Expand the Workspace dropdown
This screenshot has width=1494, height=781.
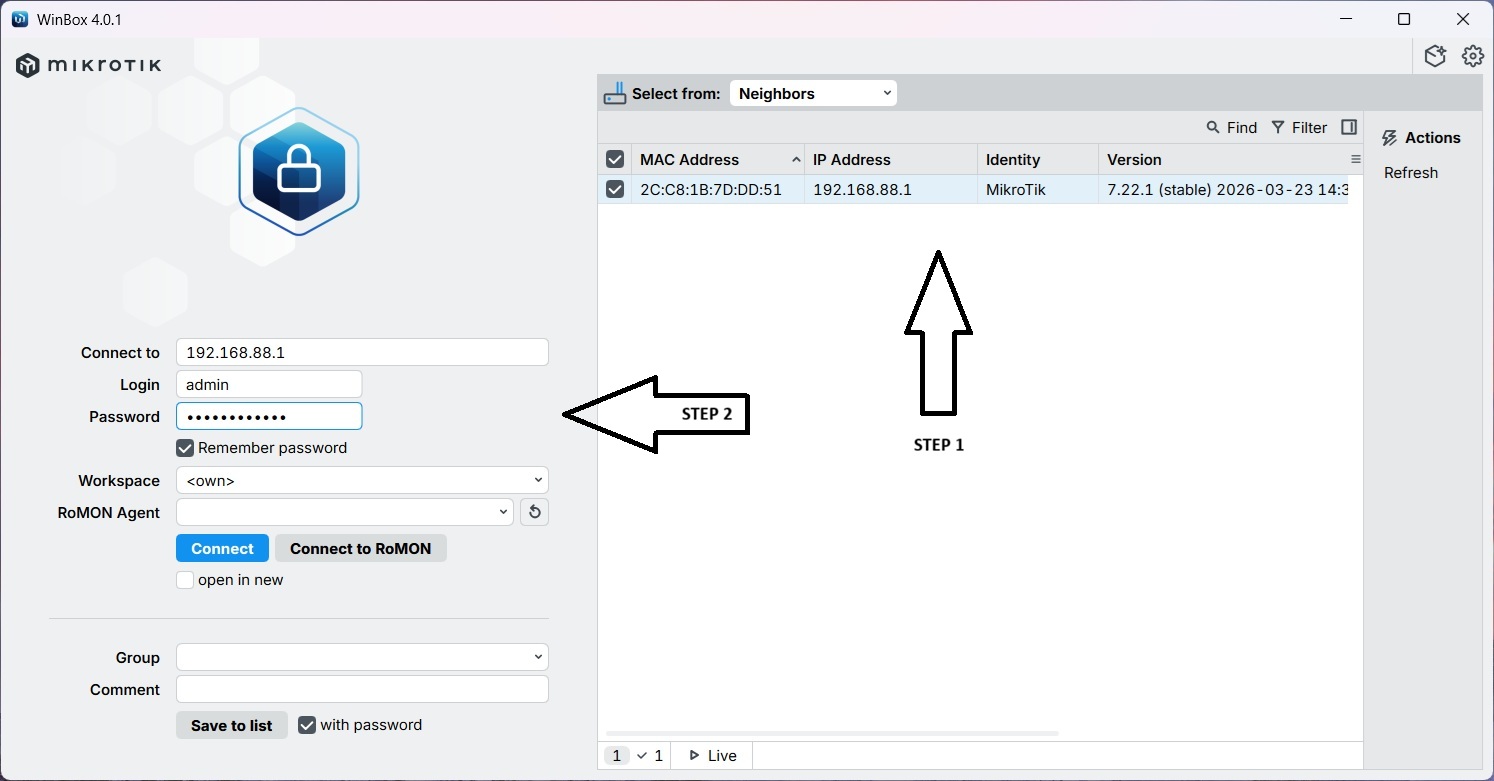tap(362, 480)
